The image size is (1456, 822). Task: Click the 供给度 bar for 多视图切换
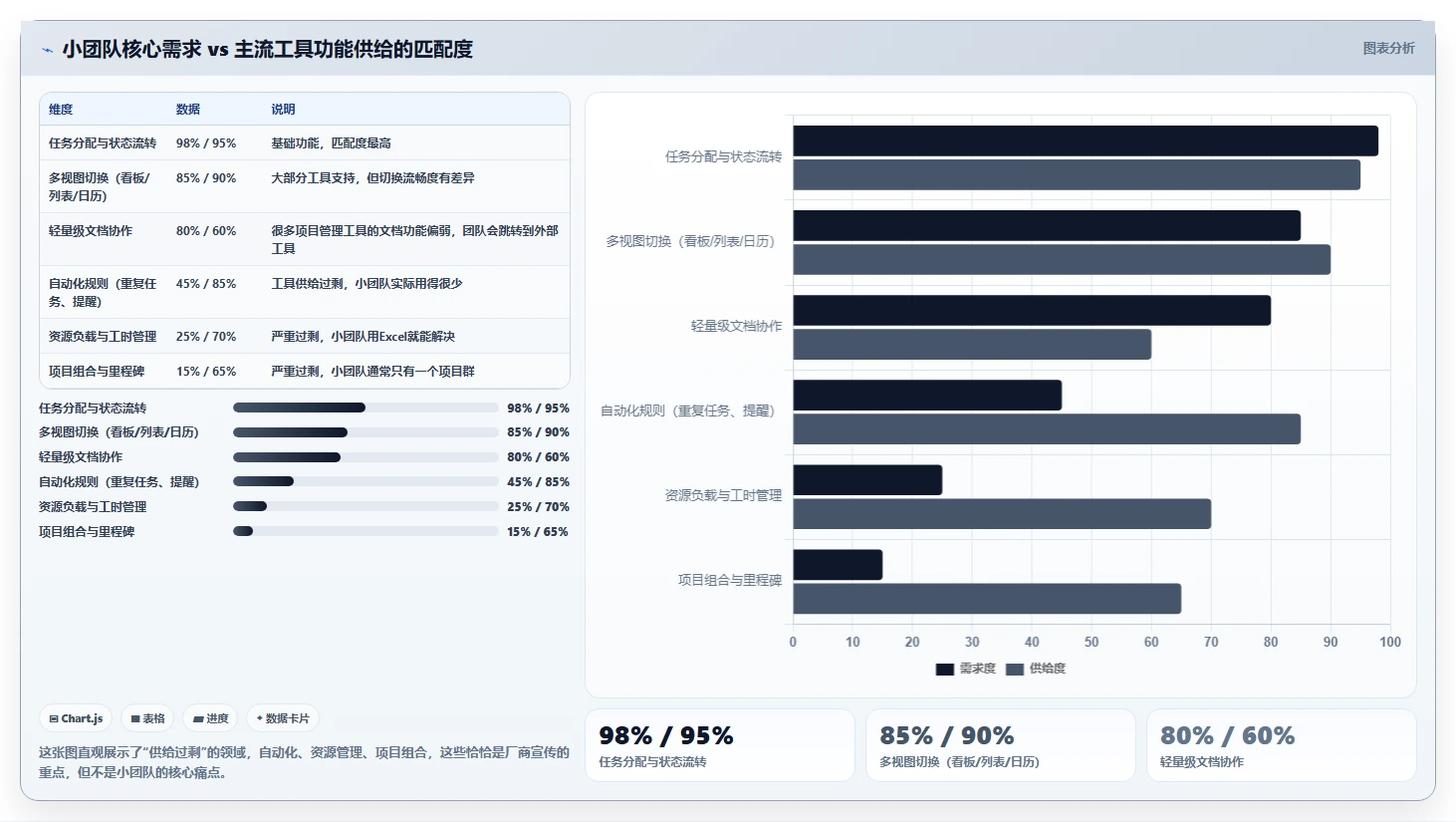pos(1062,259)
